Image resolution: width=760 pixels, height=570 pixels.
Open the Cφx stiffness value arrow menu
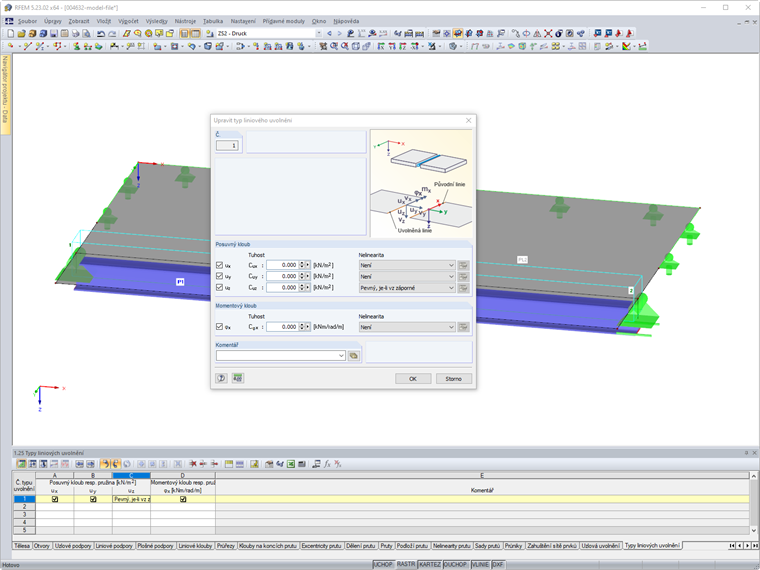308,327
